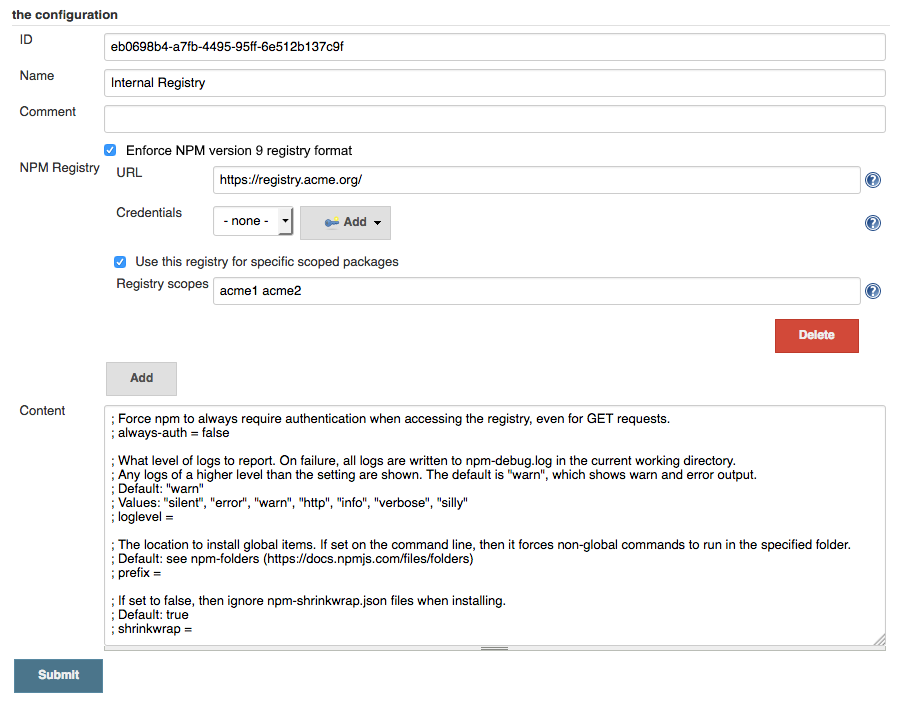Grab the Content textarea resize handle

pos(879,639)
